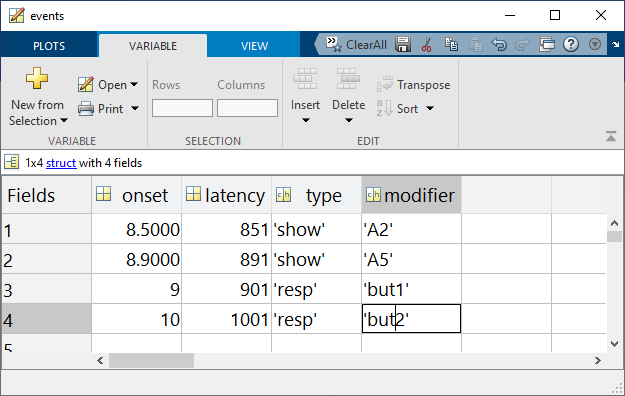
Task: Collapse the toolstrip ribbon arrow
Action: coord(611,136)
